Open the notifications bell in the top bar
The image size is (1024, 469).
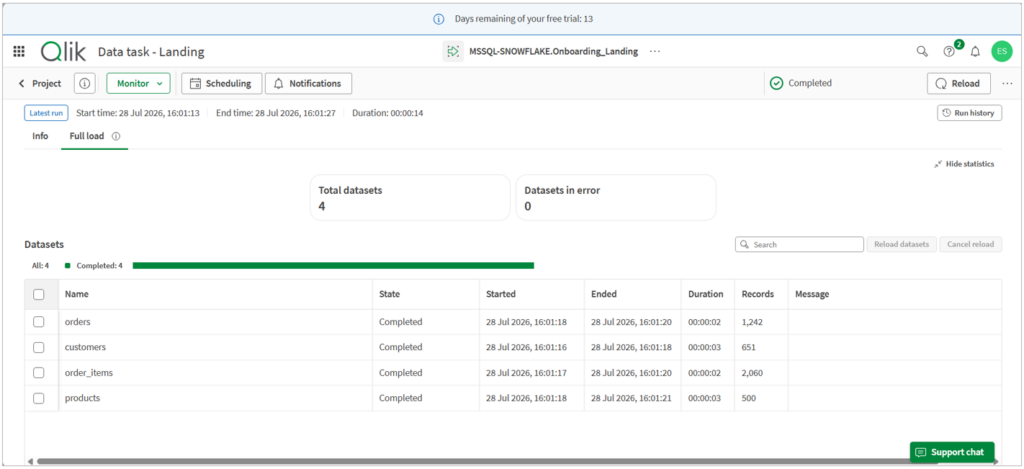tap(975, 51)
